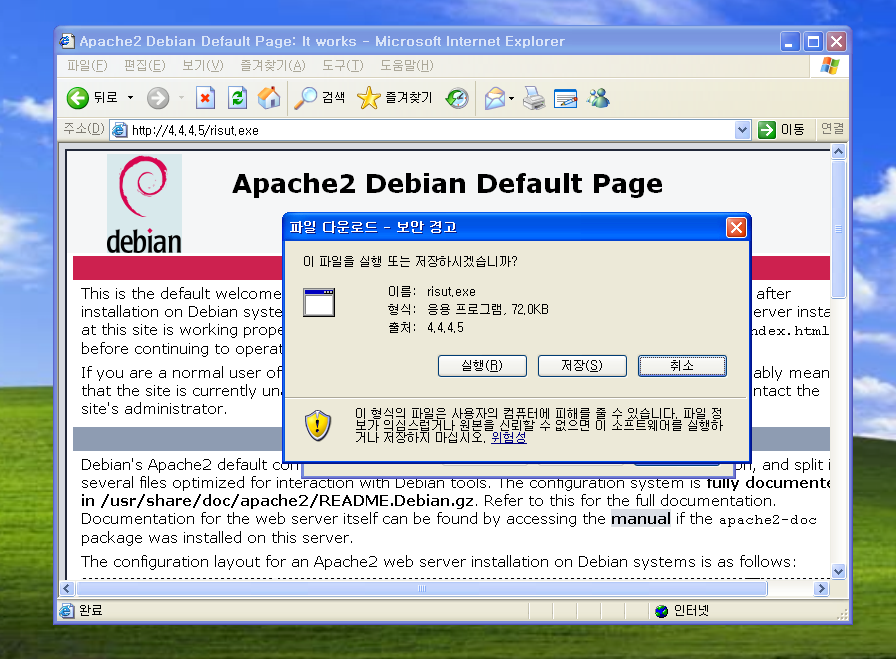This screenshot has height=659, width=896.
Task: Open the 도움말(H) menu
Action: point(407,66)
